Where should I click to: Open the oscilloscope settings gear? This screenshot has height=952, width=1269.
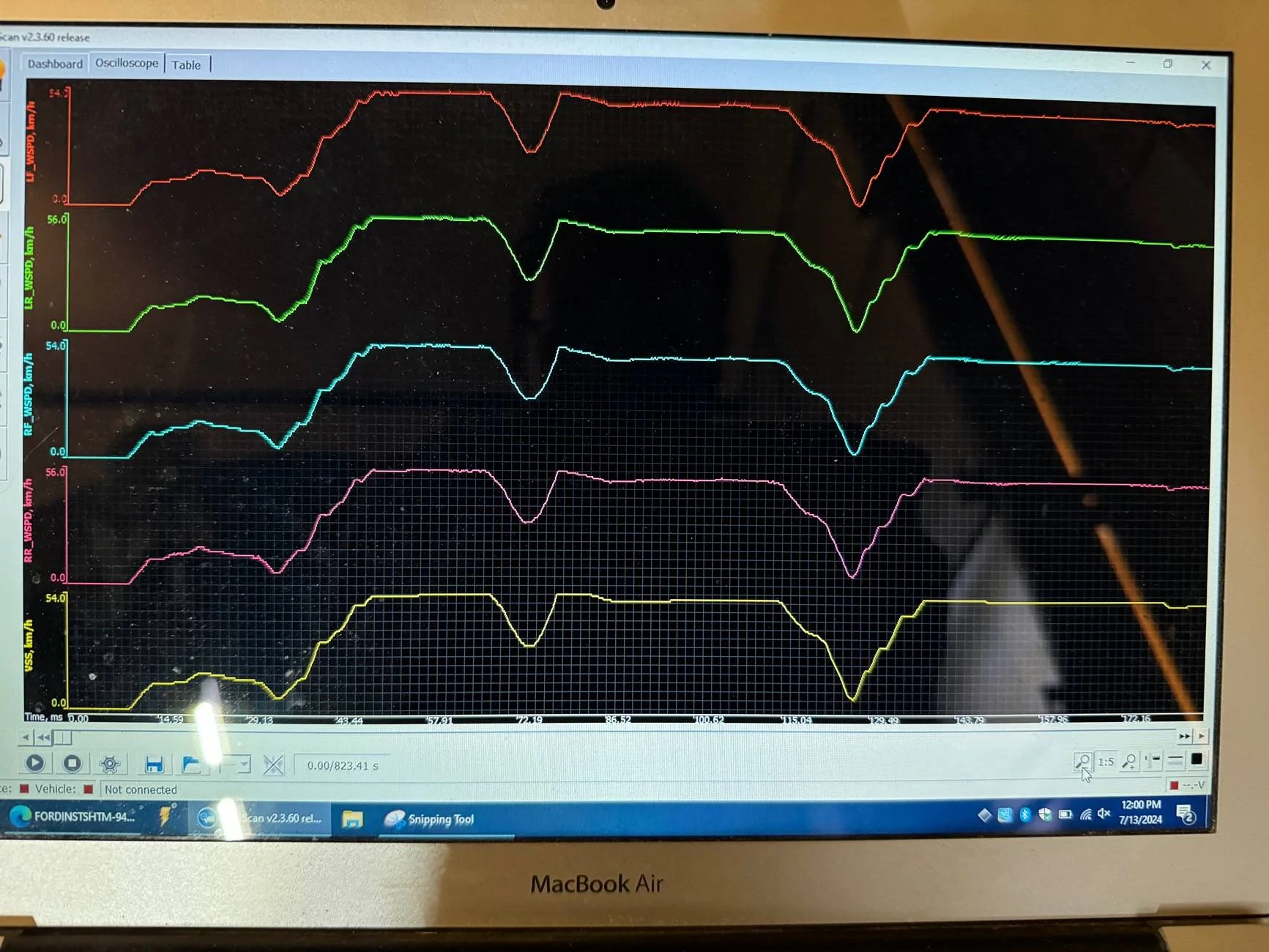(110, 765)
